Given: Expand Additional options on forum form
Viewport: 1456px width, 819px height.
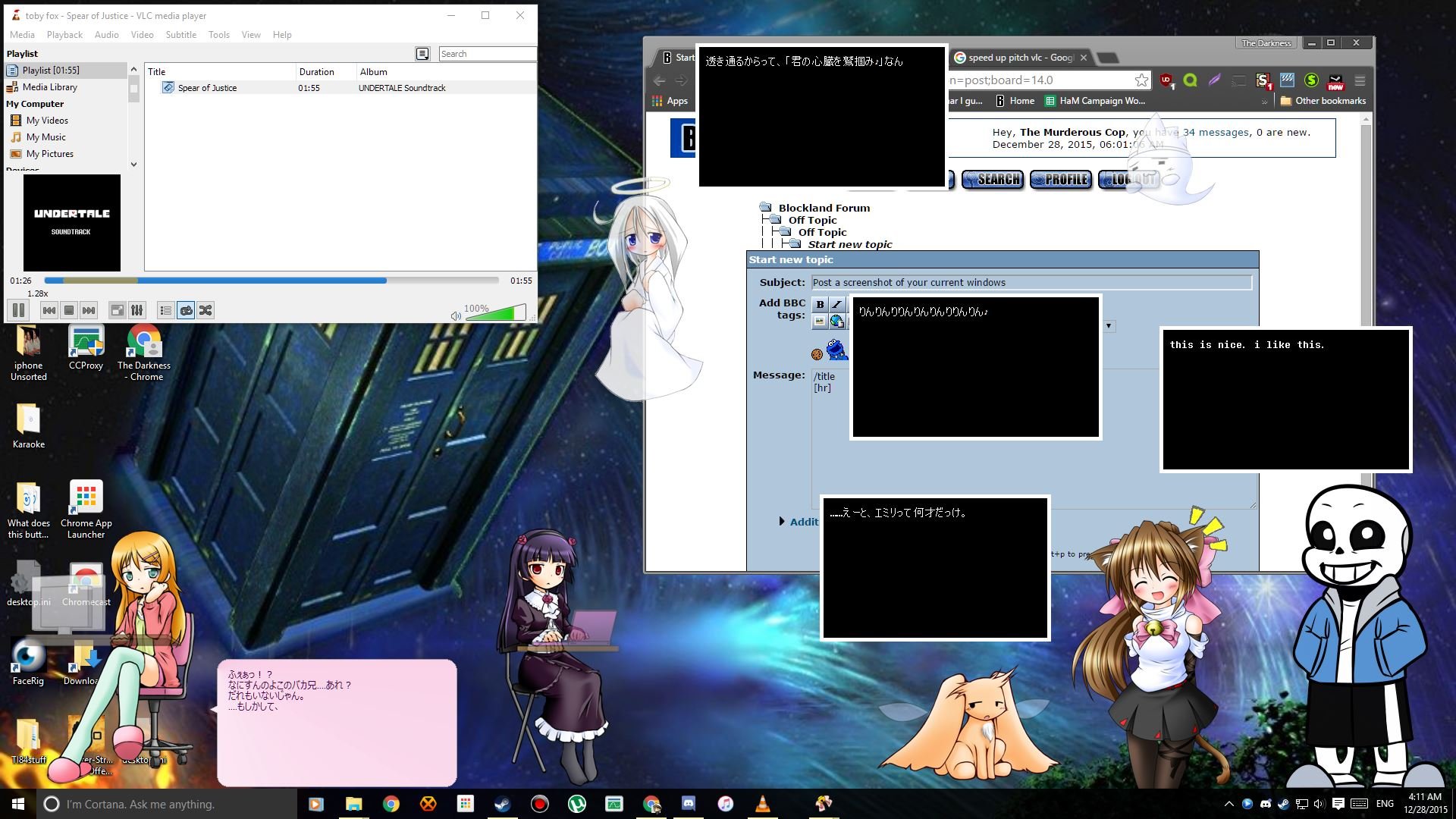Looking at the screenshot, I should tap(799, 522).
